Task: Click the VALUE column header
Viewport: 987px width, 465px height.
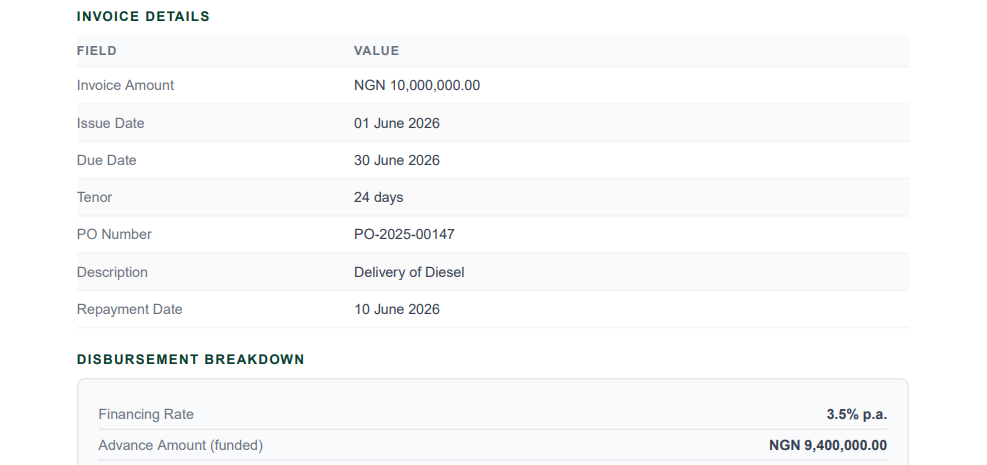Action: [376, 51]
